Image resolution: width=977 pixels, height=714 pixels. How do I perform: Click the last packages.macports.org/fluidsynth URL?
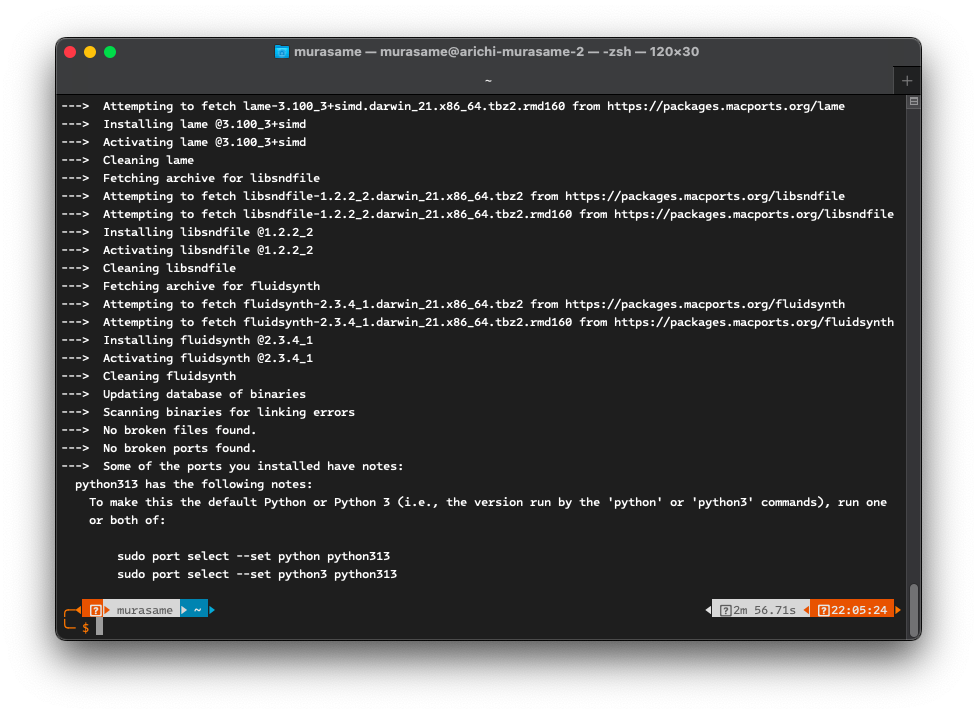(x=754, y=322)
